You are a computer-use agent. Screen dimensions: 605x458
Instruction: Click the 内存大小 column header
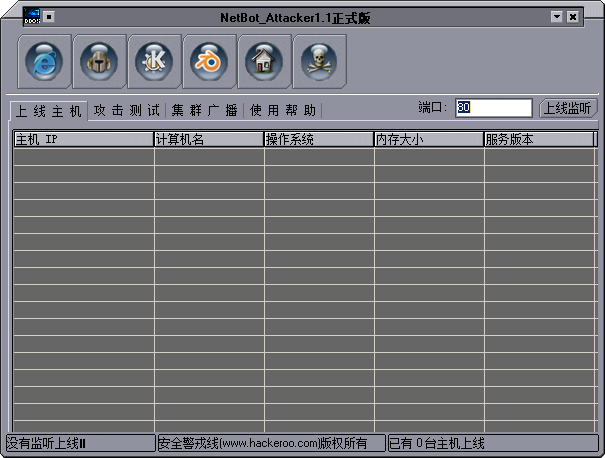click(x=429, y=140)
